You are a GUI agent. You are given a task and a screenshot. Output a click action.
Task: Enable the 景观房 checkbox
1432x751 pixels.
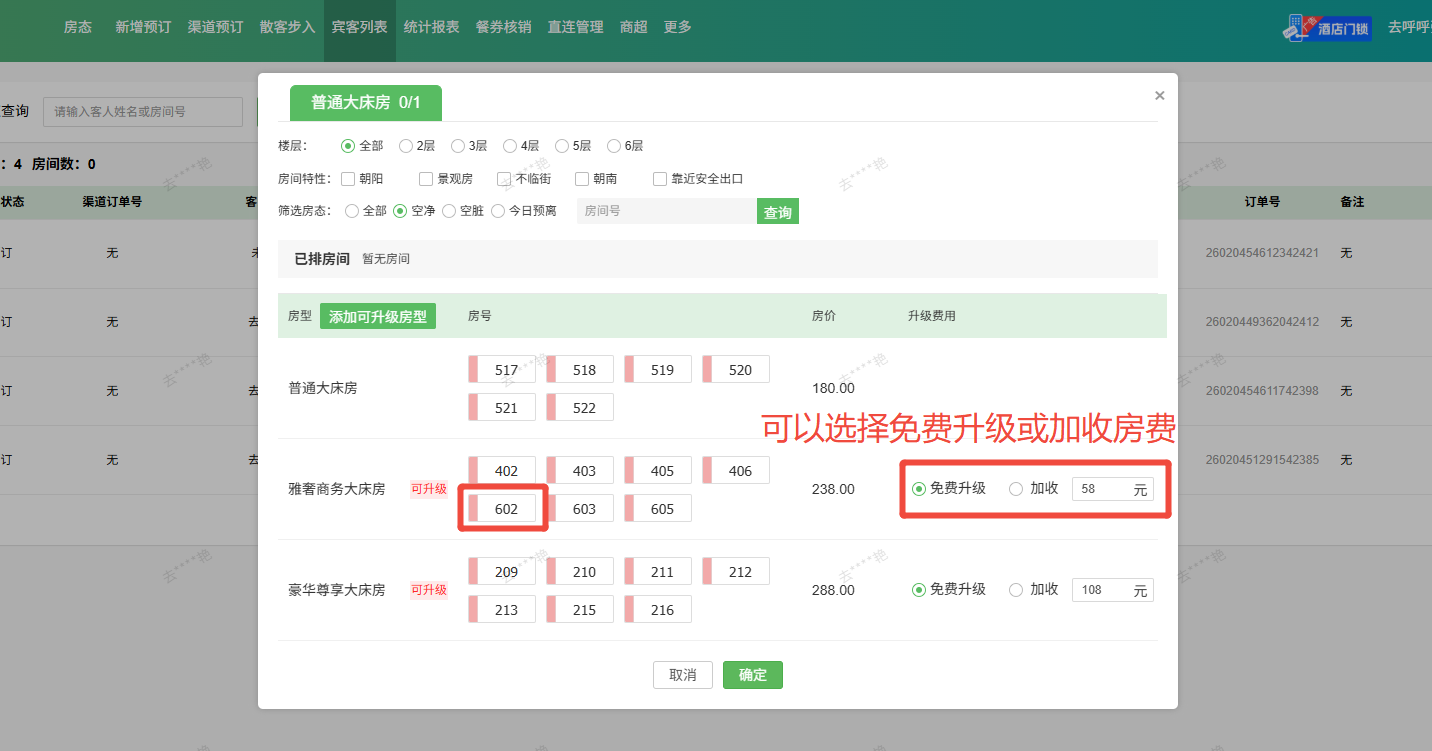(426, 179)
